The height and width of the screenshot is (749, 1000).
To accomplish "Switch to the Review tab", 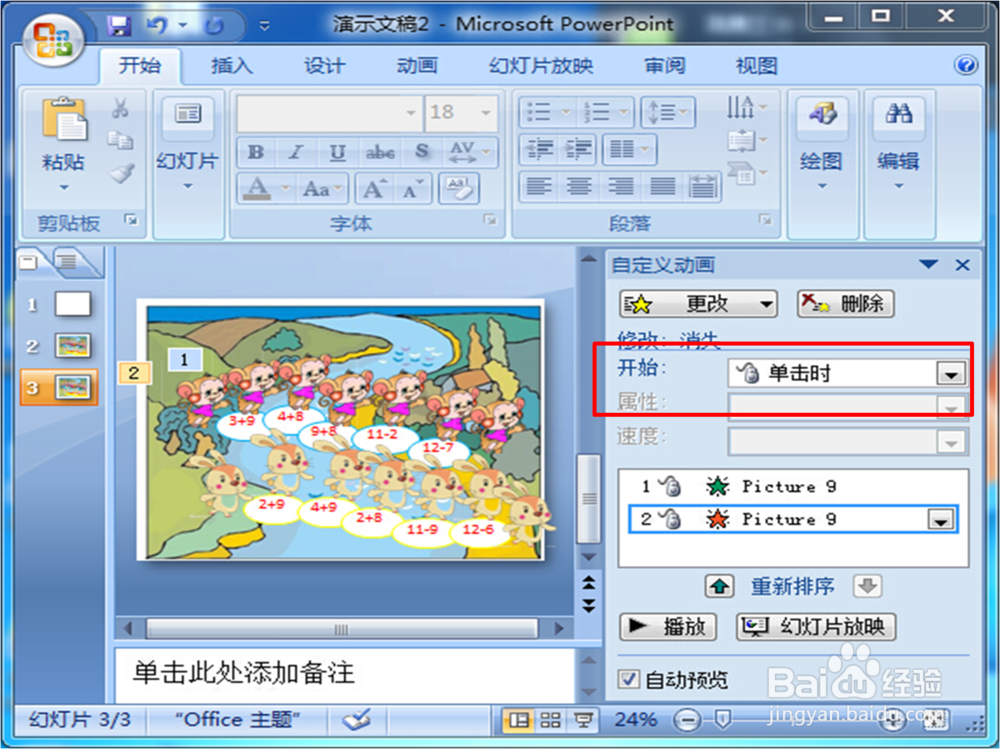I will point(665,66).
